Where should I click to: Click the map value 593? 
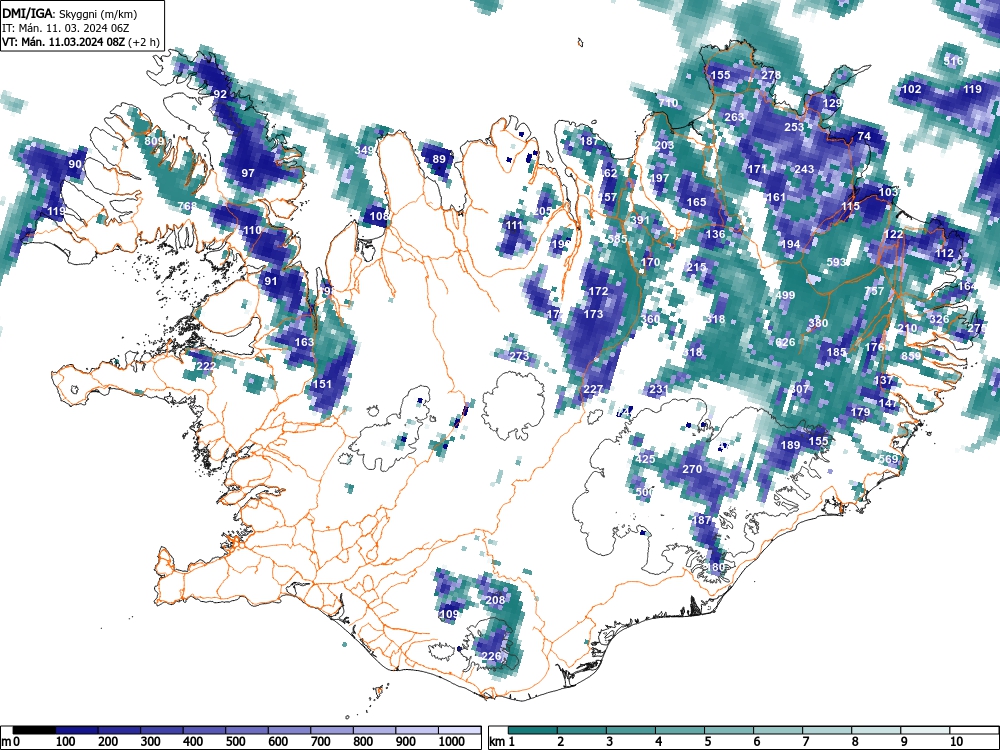[x=836, y=262]
